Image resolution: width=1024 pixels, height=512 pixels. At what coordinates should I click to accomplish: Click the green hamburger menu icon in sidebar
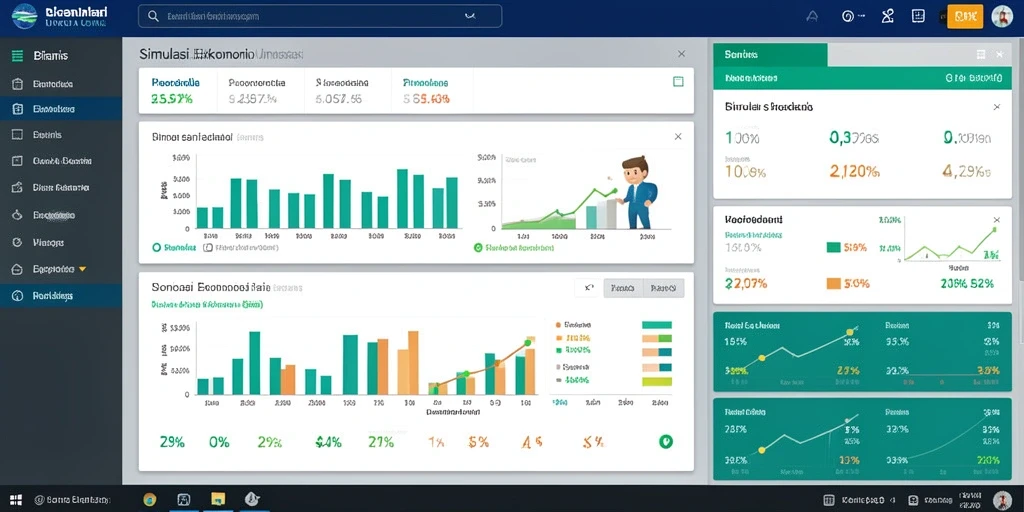coord(18,56)
